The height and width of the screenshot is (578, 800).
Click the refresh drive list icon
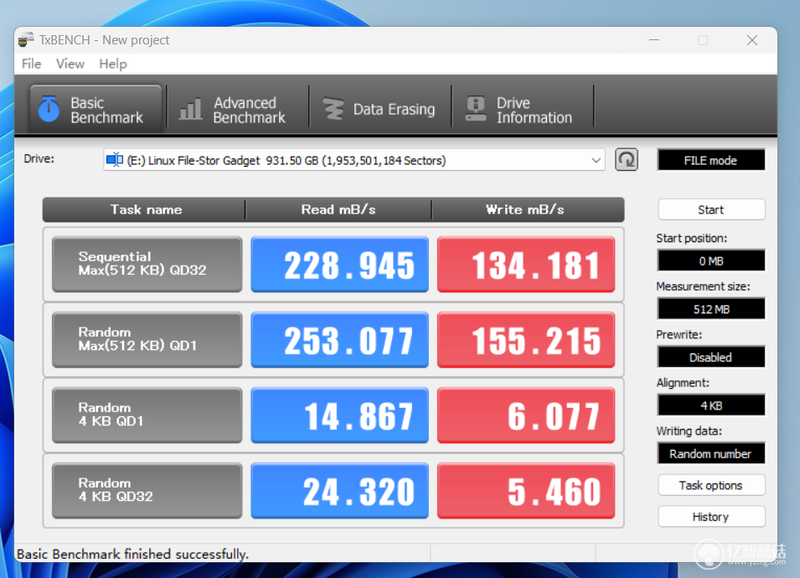click(626, 160)
